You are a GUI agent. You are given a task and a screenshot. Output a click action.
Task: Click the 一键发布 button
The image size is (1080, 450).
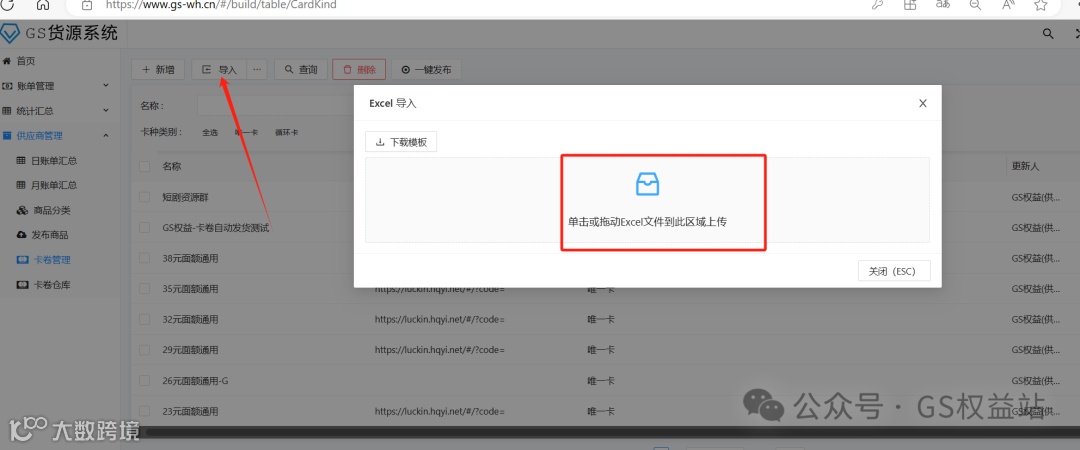tap(426, 70)
